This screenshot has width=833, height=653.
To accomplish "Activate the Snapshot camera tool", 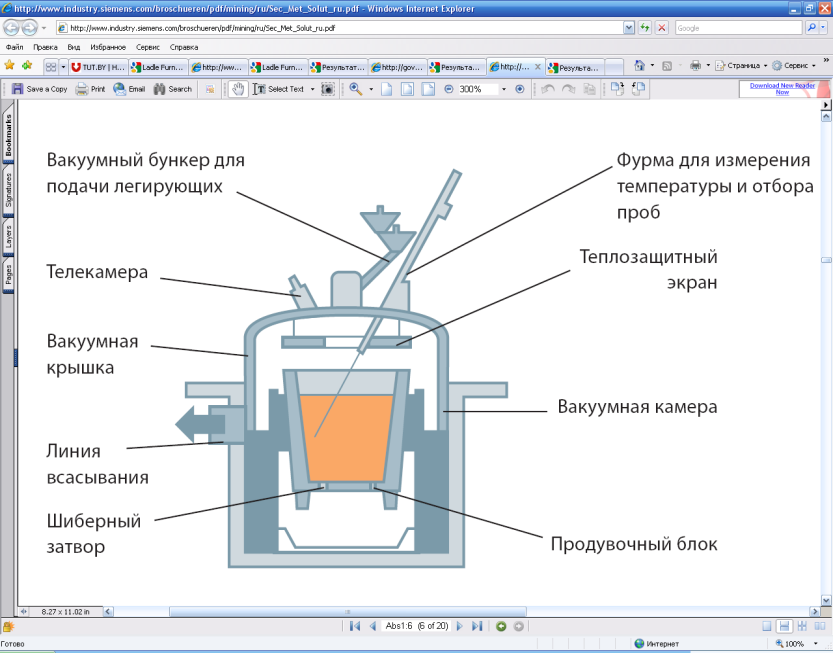I will click(x=327, y=89).
